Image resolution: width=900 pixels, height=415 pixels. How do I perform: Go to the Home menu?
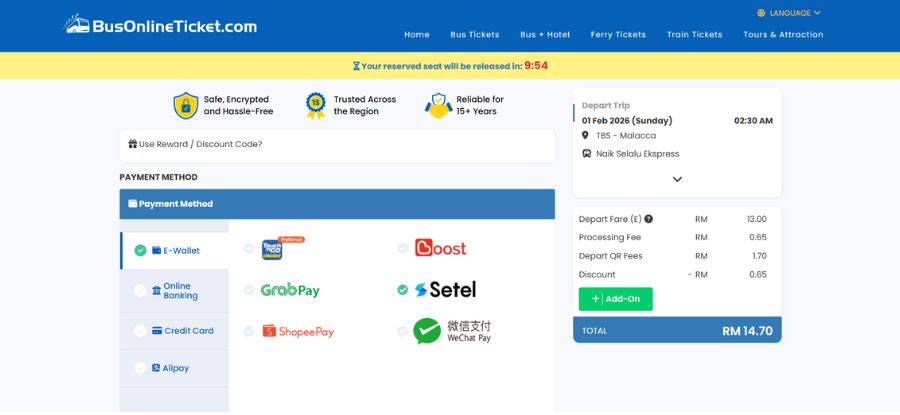click(417, 34)
